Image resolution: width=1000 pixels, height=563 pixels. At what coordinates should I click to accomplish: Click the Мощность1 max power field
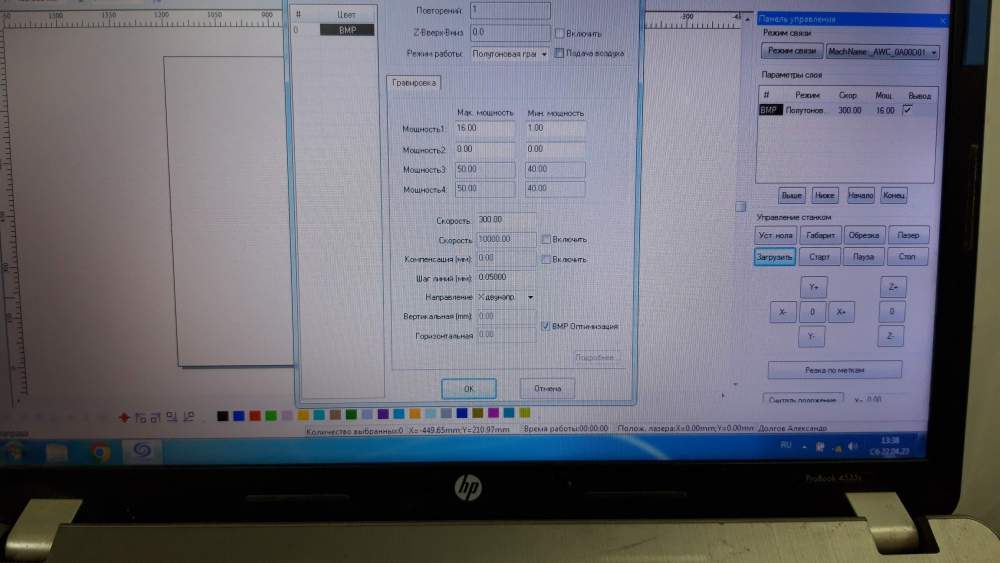[484, 129]
